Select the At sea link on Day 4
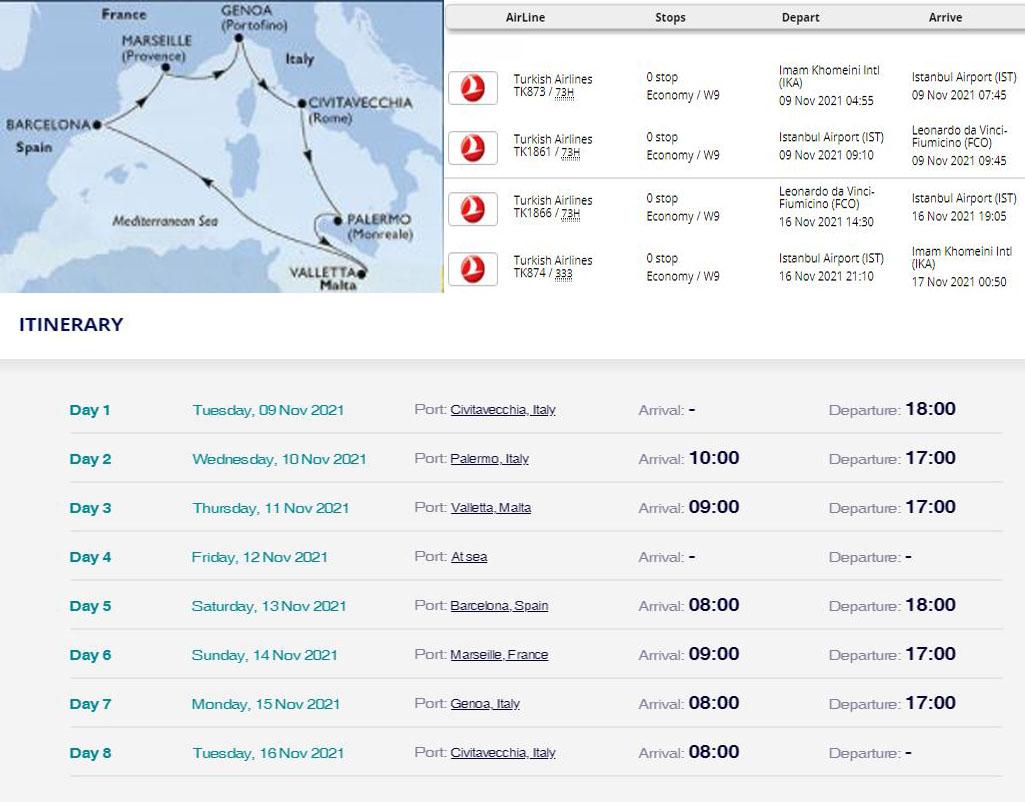Screen dimensions: 1025x802 (x=468, y=557)
